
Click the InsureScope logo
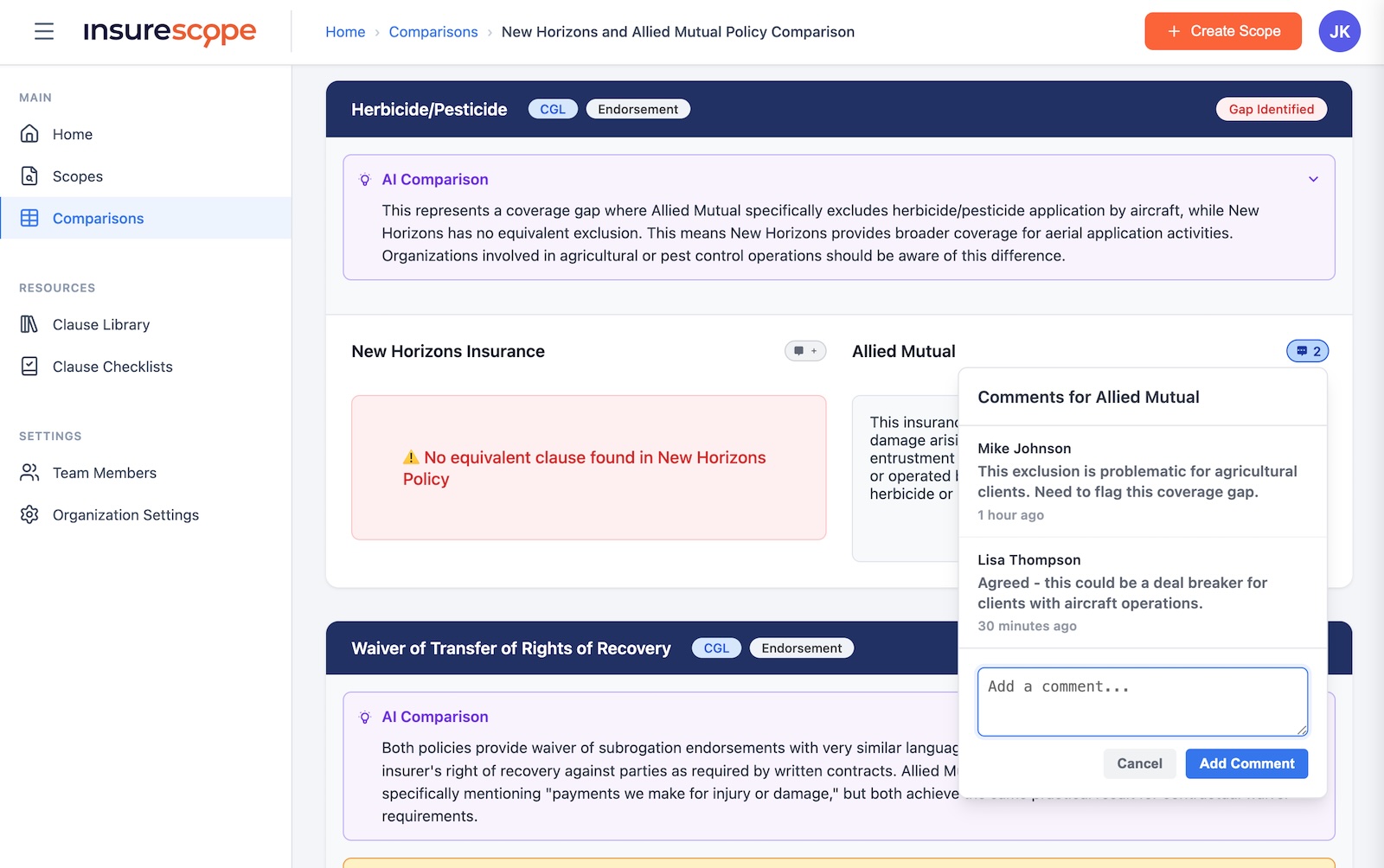click(x=170, y=32)
